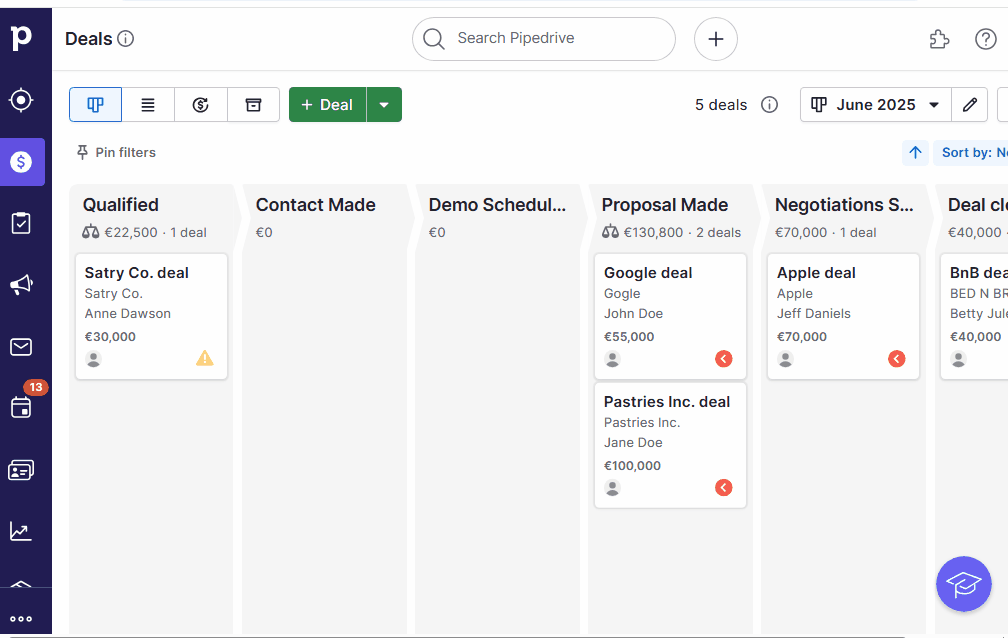Open Campaigns megaphone icon in sidebar
This screenshot has height=638, width=1008.
[x=21, y=285]
